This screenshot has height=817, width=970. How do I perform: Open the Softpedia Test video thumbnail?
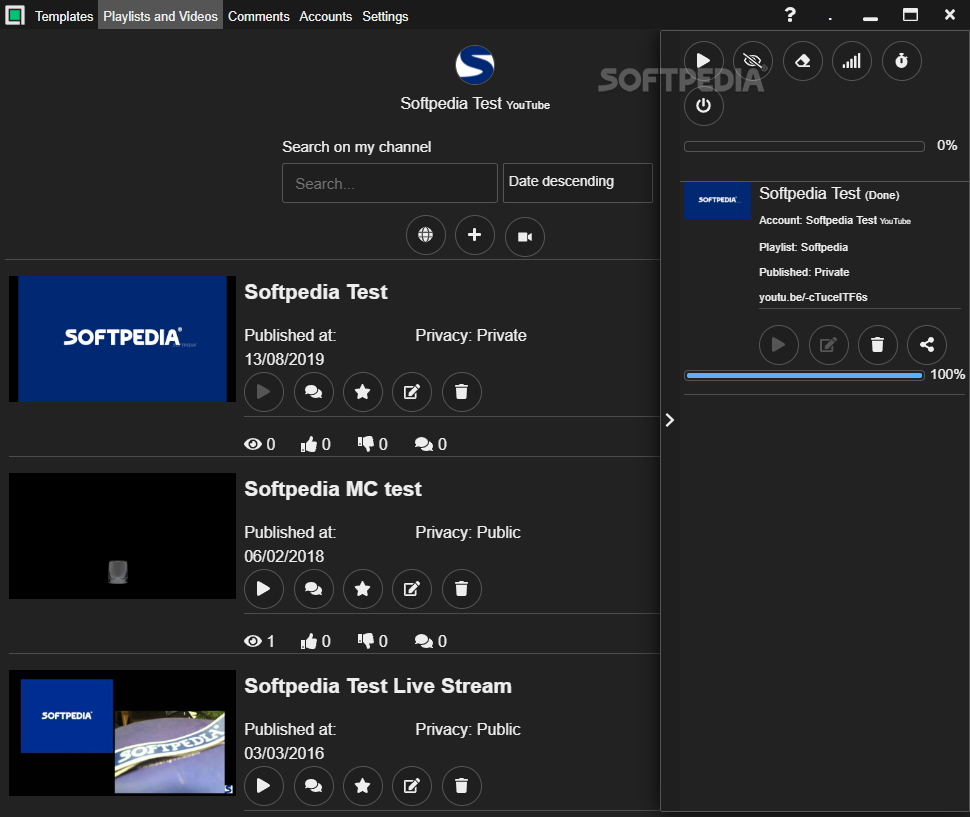pos(122,339)
